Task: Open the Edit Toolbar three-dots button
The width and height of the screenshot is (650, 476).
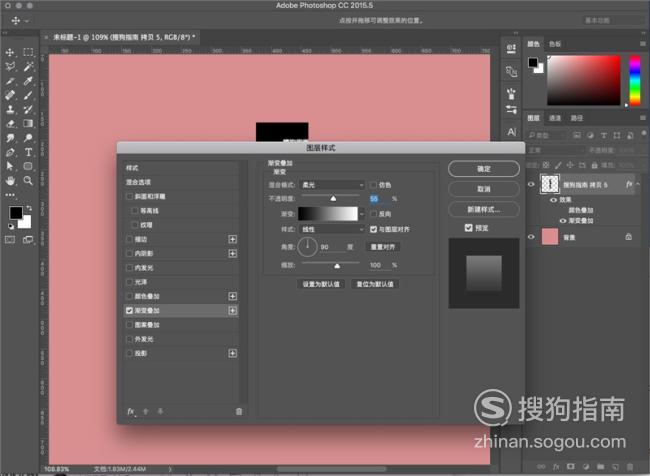Action: 10,194
